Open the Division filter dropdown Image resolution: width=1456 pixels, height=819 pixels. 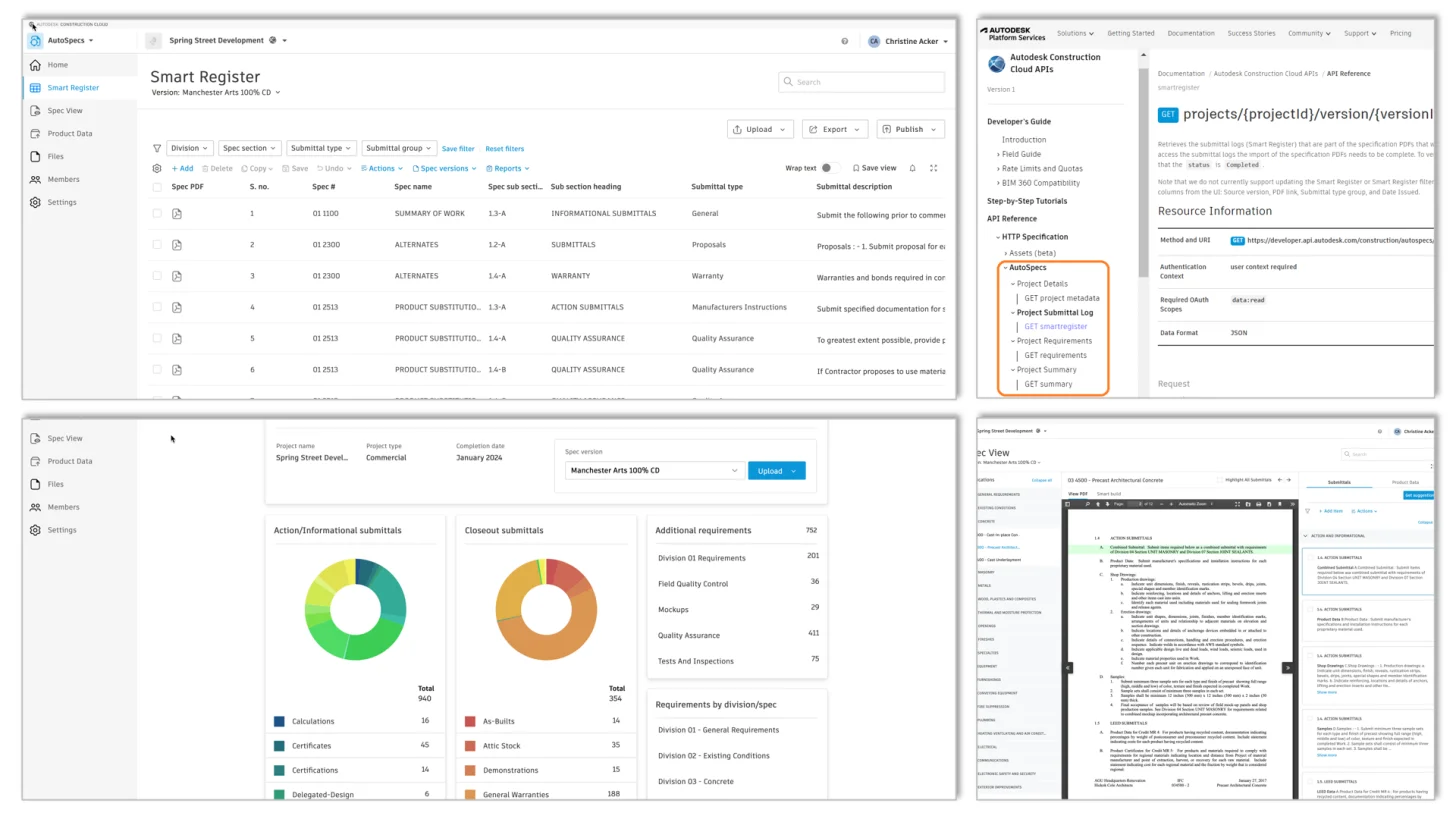(189, 148)
